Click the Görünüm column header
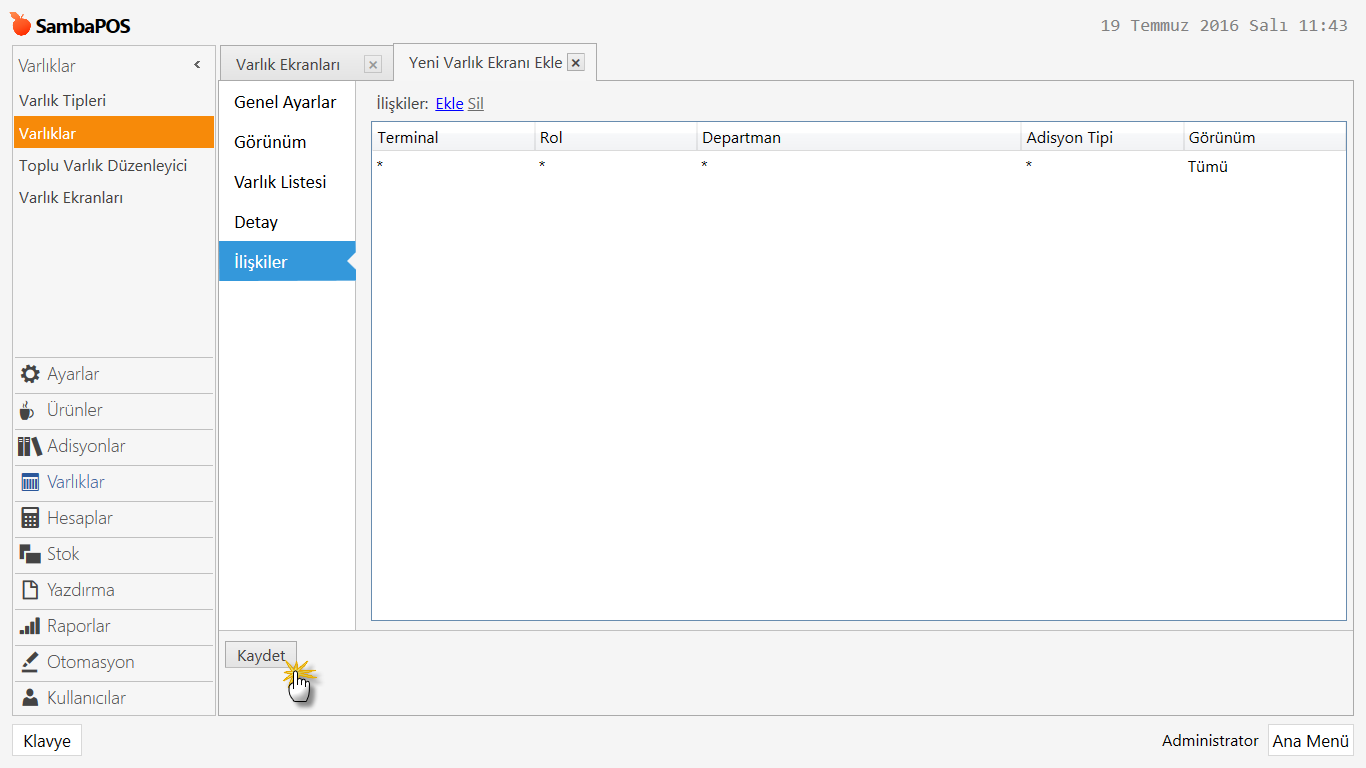This screenshot has height=768, width=1366. (x=1265, y=137)
